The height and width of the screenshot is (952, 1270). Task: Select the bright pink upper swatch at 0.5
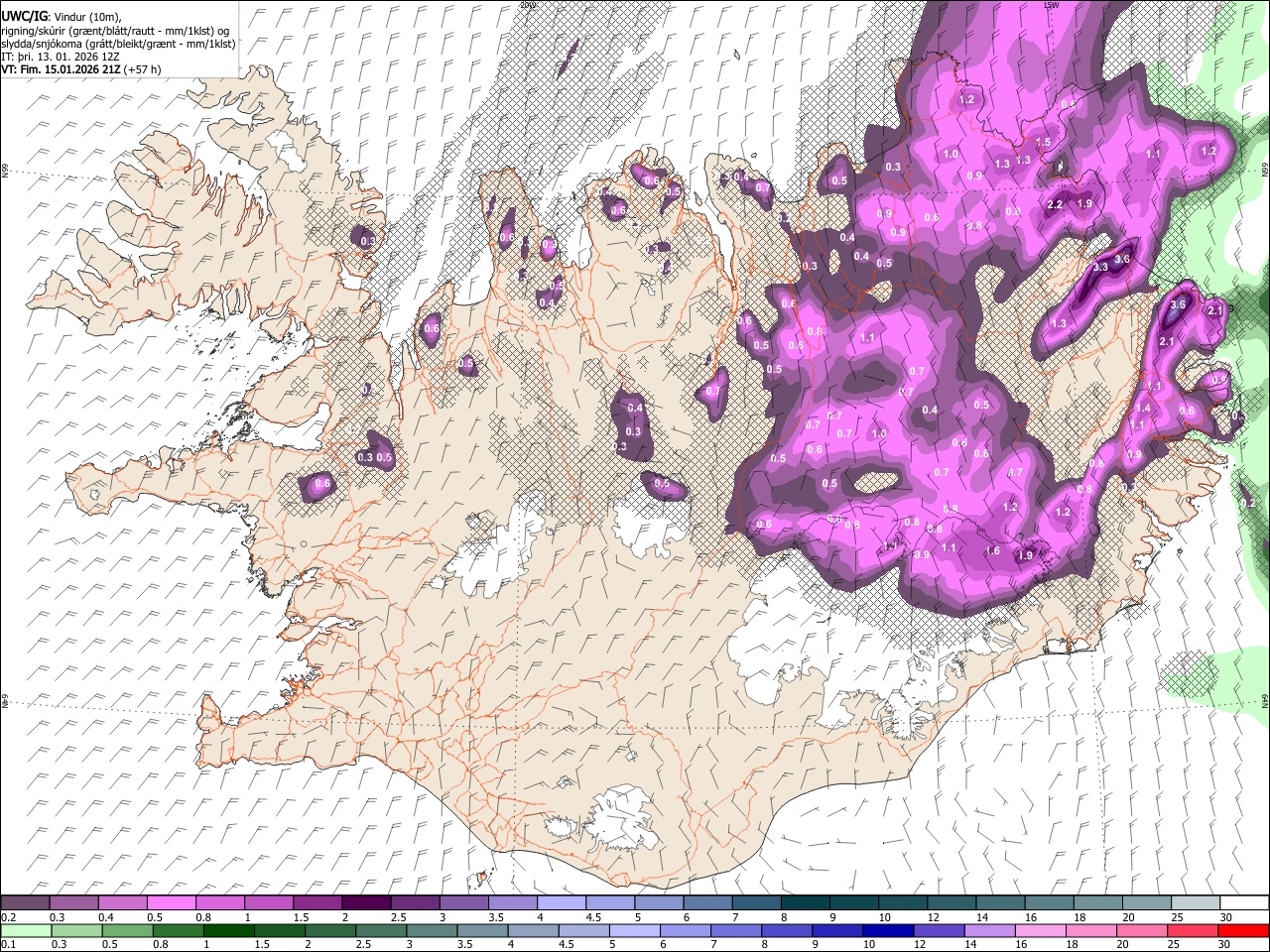tap(171, 903)
